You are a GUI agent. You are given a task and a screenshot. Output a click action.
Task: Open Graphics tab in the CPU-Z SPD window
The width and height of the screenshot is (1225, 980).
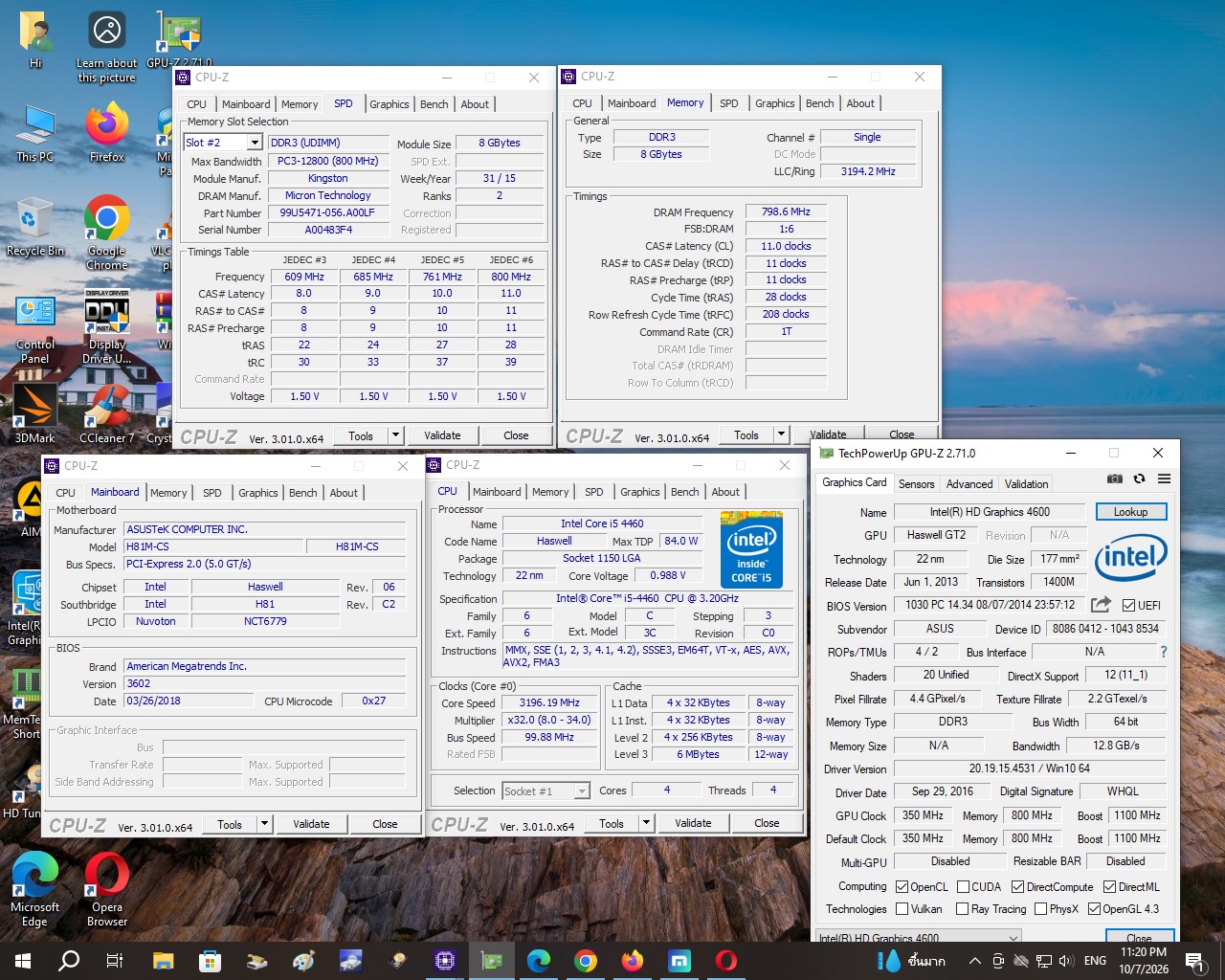coord(390,104)
